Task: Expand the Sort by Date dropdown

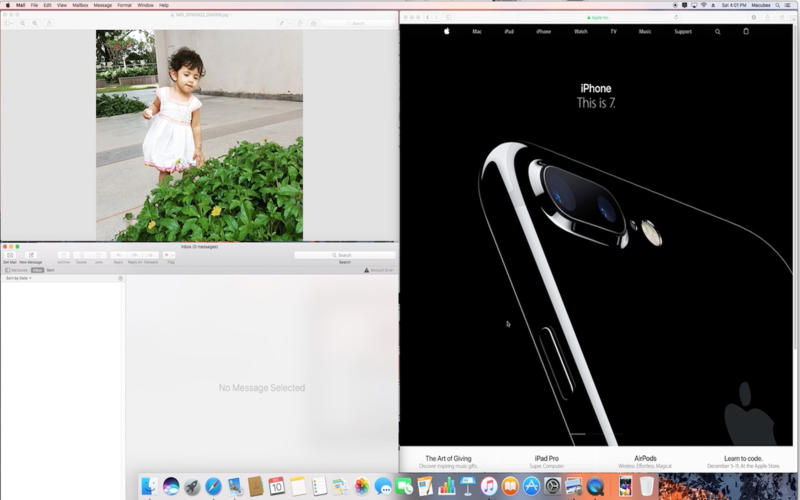Action: [x=19, y=278]
